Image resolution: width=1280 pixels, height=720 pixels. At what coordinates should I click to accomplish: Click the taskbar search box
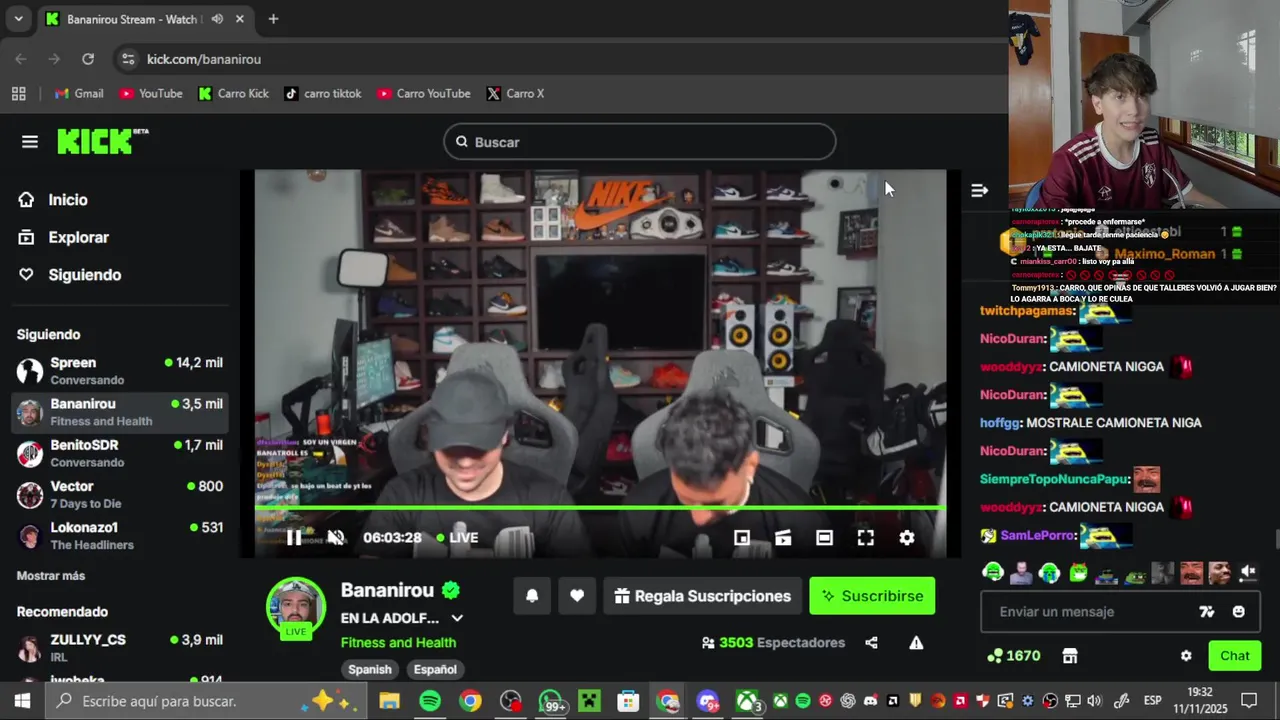click(207, 701)
